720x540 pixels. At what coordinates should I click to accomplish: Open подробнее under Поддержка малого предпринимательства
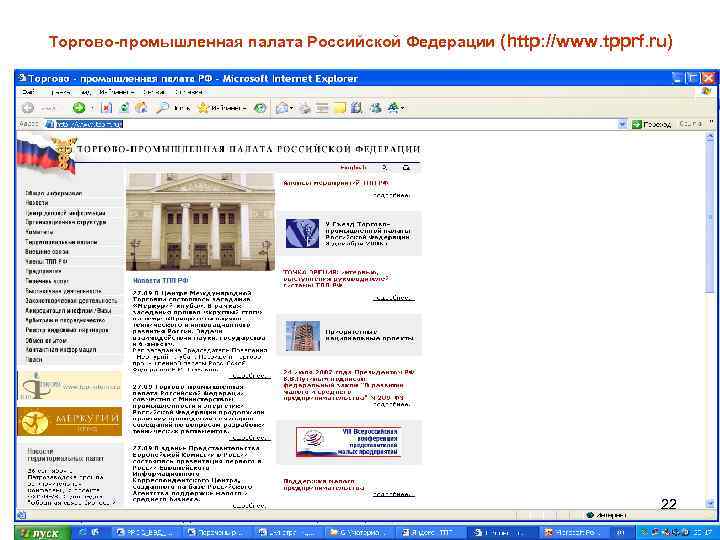tap(393, 495)
